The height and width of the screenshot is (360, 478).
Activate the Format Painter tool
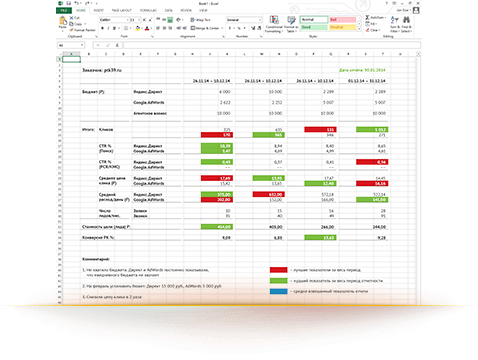83,30
